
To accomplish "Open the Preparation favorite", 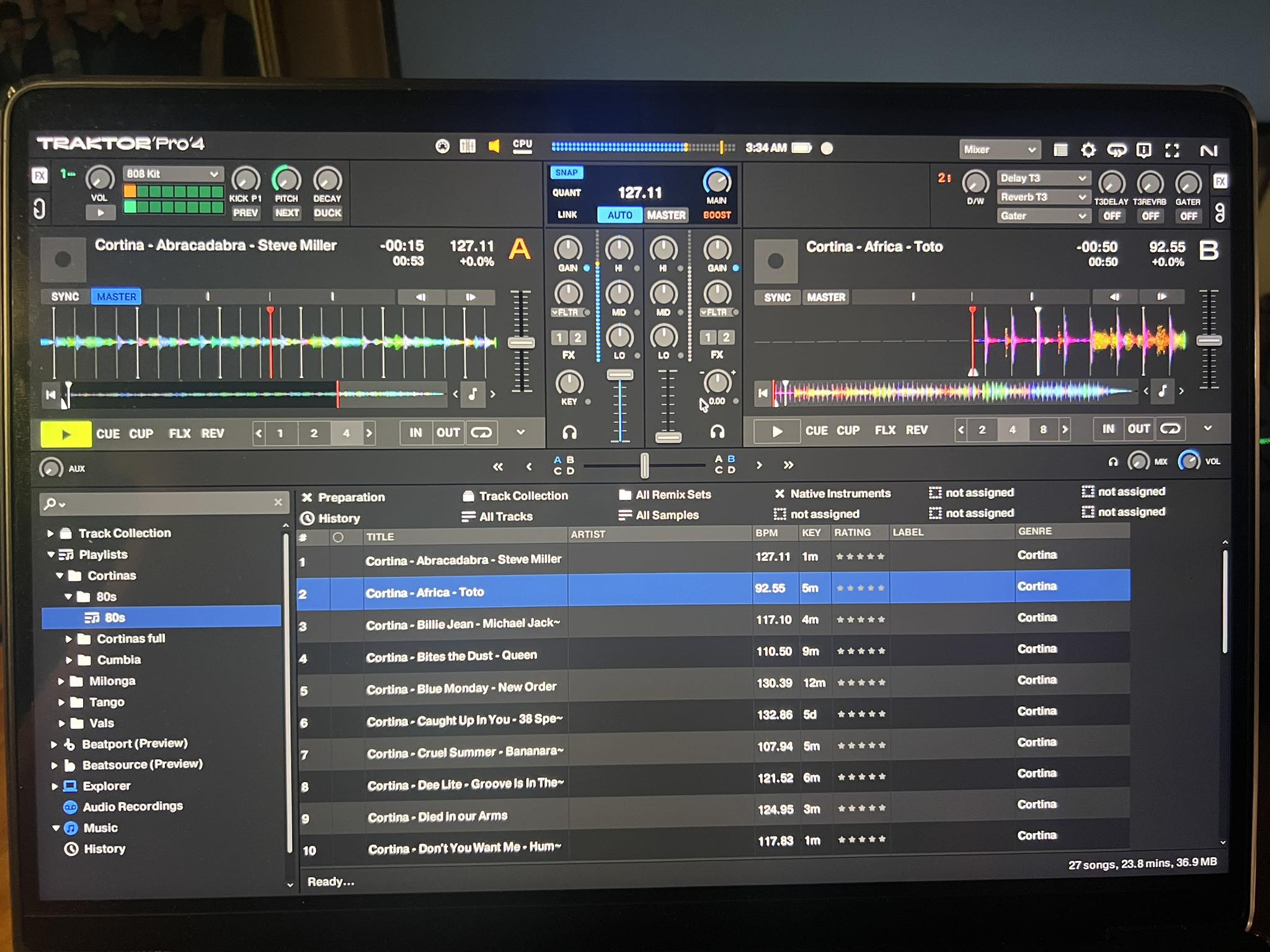I will tap(343, 498).
